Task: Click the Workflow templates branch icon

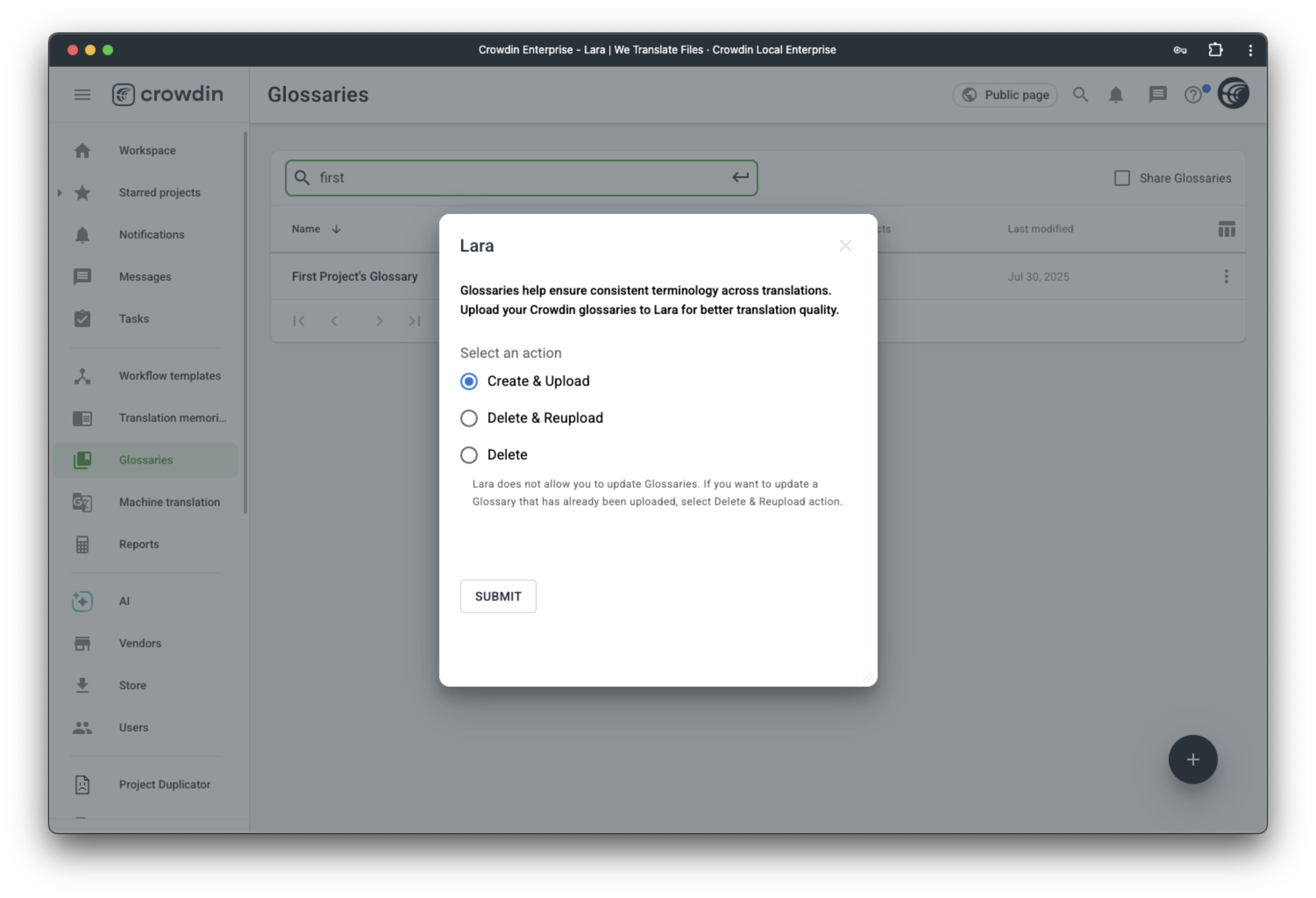Action: [x=82, y=376]
